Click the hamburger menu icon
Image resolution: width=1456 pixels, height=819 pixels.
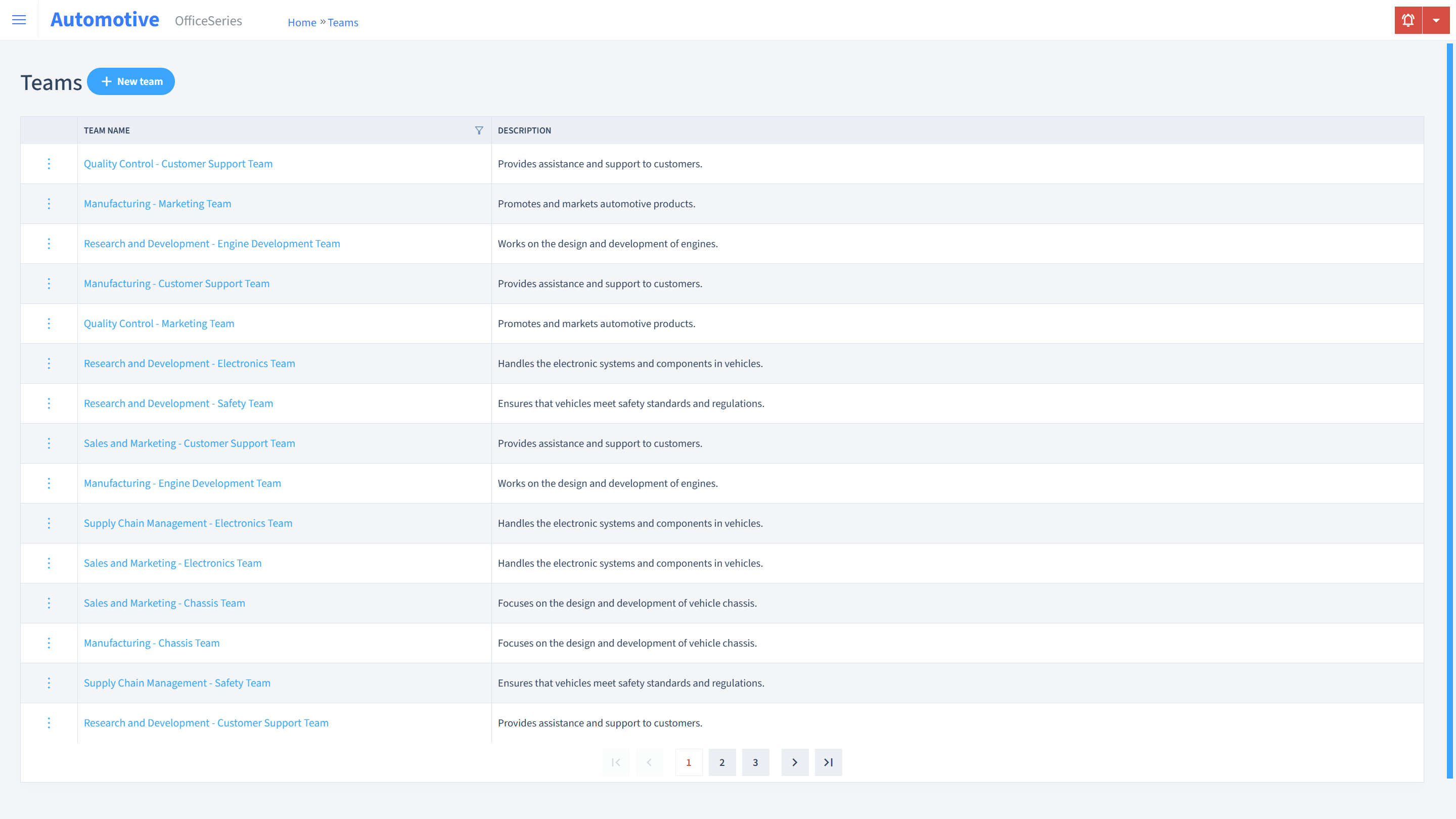[19, 18]
